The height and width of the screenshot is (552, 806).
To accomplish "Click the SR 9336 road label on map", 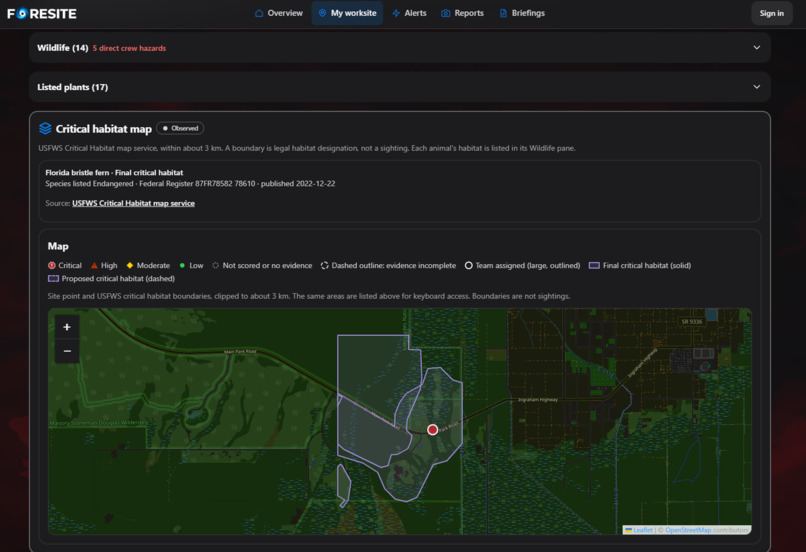I will 691,322.
